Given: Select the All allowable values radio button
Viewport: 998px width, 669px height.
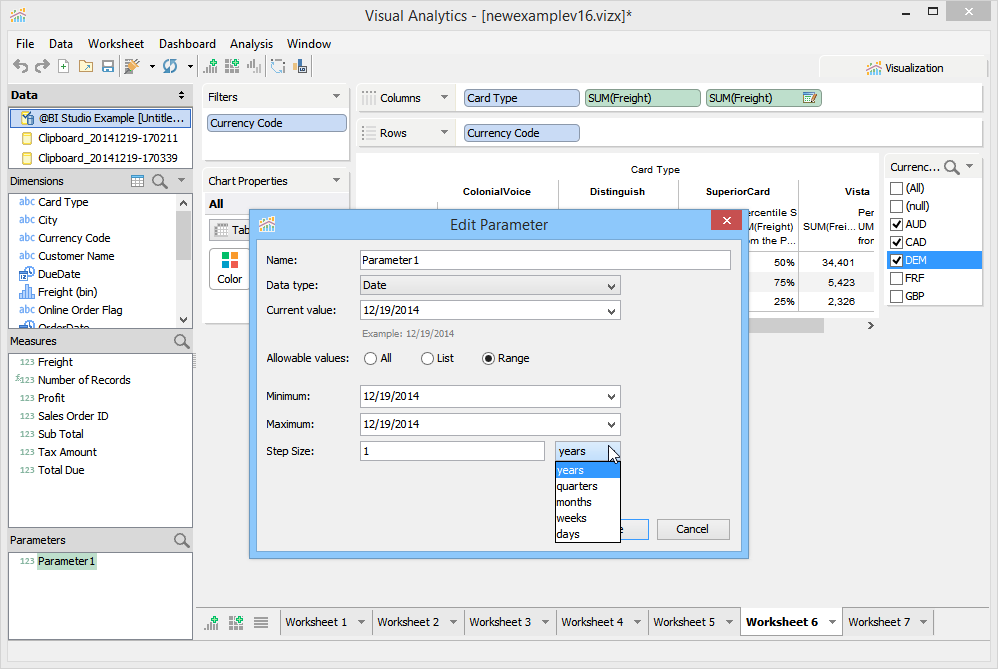Looking at the screenshot, I should pyautogui.click(x=371, y=358).
